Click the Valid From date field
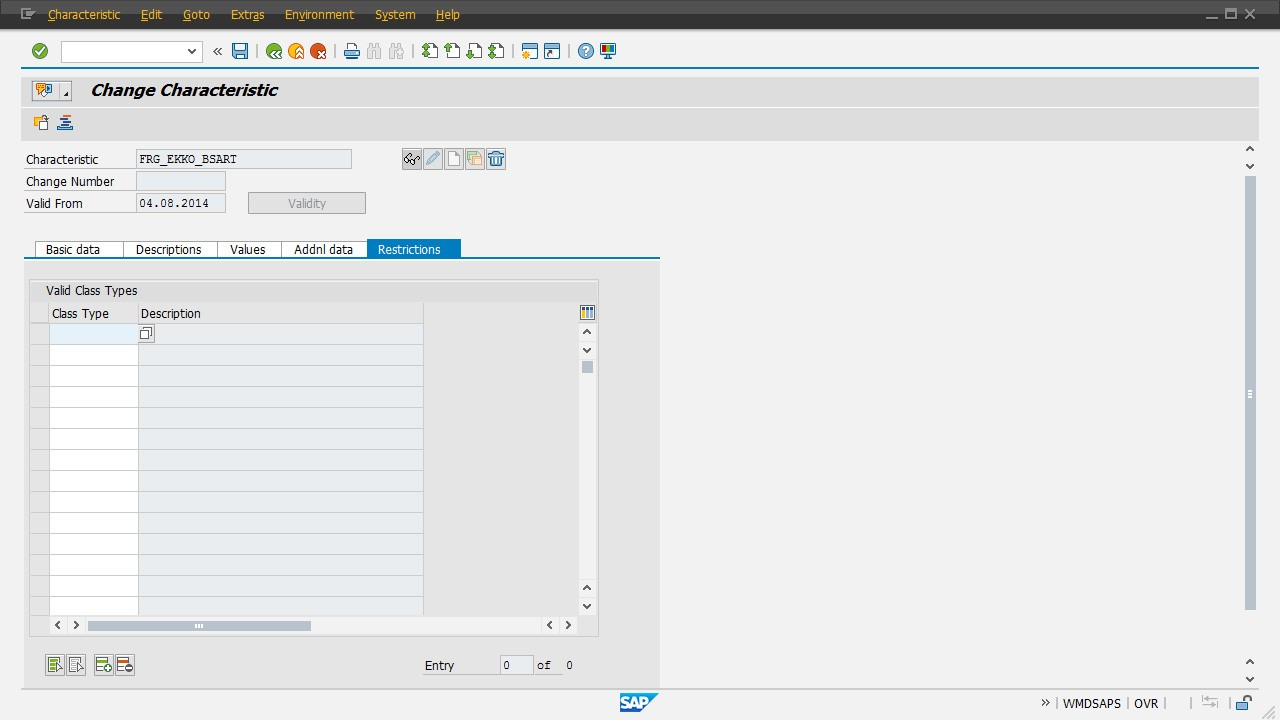Viewport: 1280px width, 720px height. pyautogui.click(x=180, y=203)
